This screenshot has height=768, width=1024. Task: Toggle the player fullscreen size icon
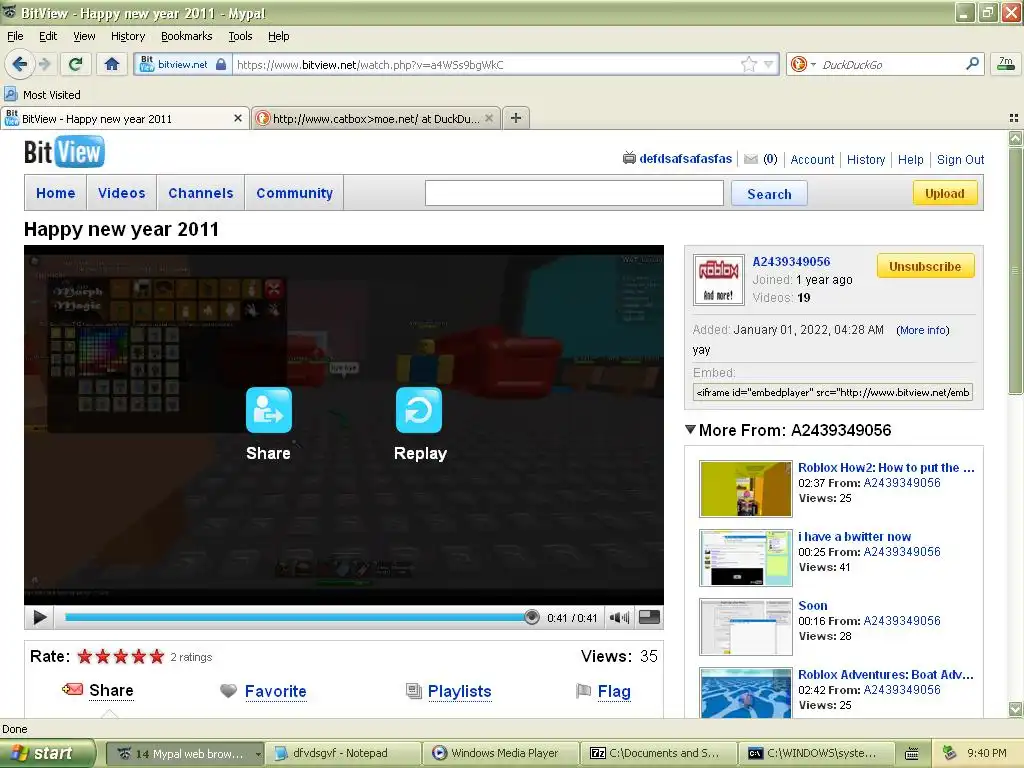point(648,616)
